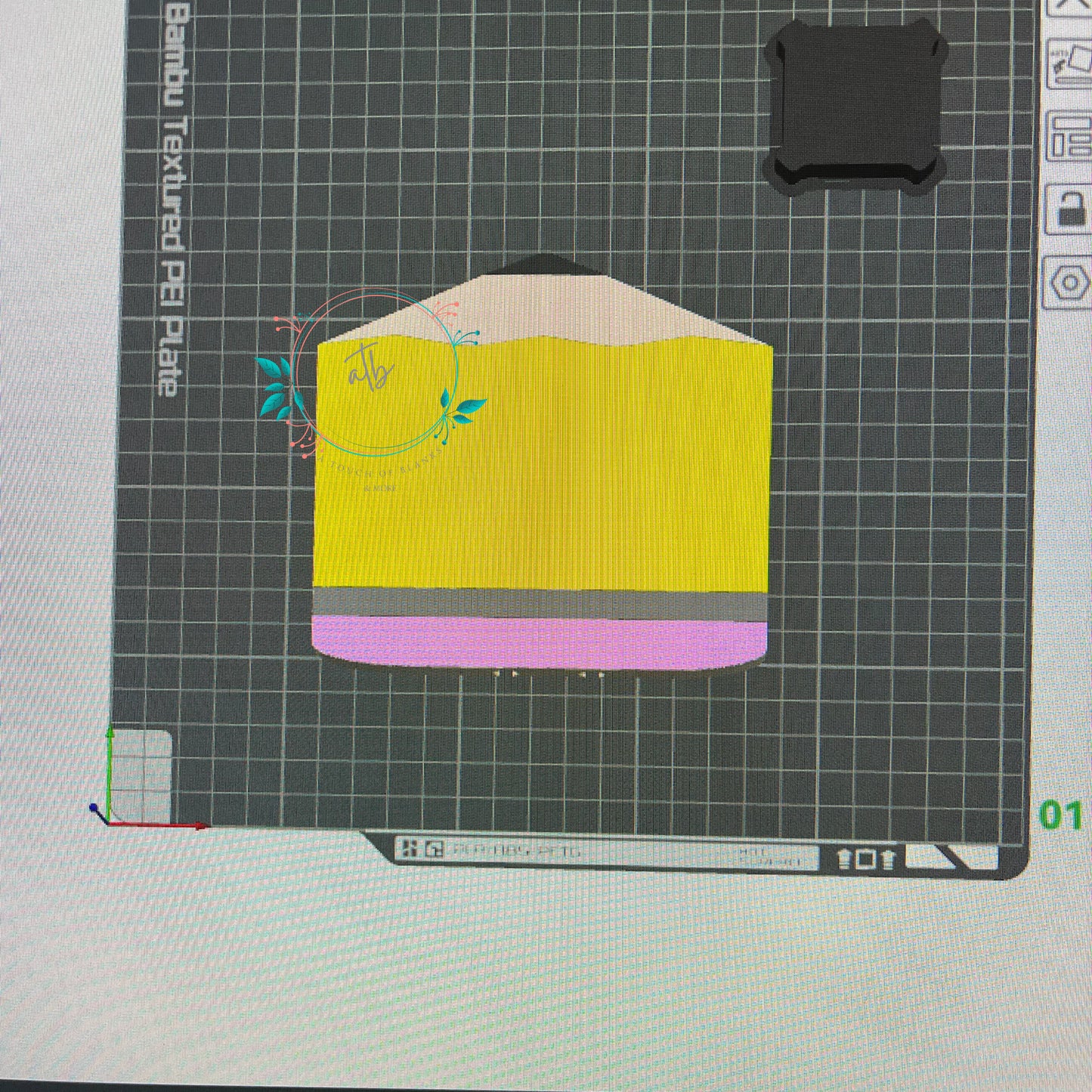Click the pink eraser part of the pencil
This screenshot has height=1092, width=1092.
coord(540,643)
